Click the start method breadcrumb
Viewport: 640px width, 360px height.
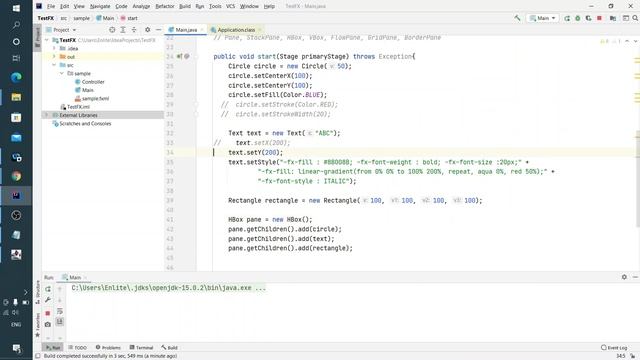(x=129, y=18)
